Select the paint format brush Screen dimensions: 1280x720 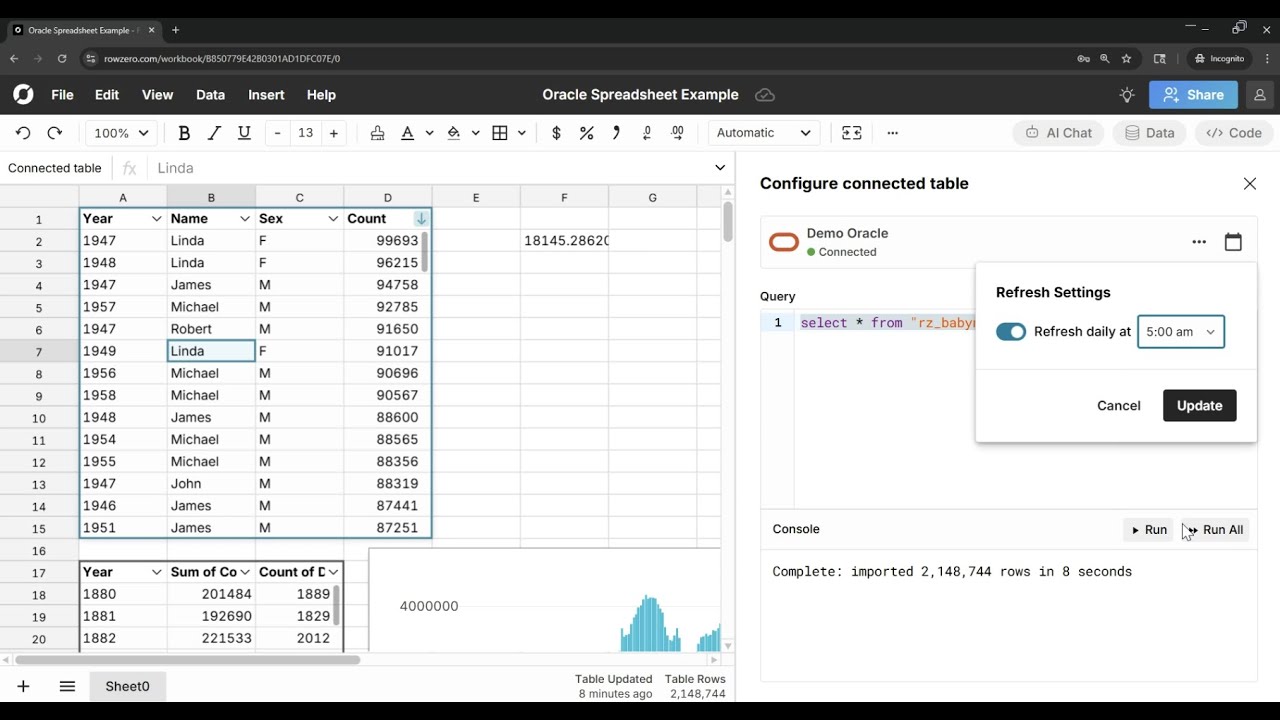click(377, 133)
